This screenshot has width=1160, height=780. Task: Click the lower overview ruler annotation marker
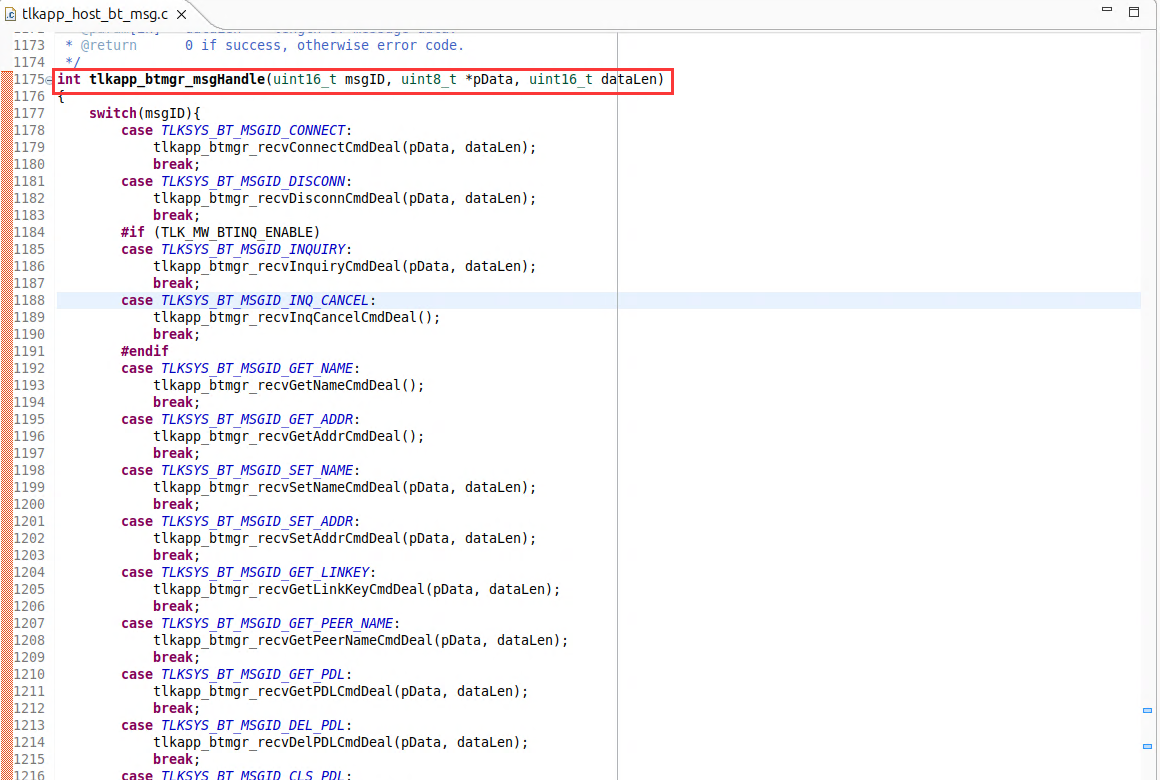(1147, 746)
